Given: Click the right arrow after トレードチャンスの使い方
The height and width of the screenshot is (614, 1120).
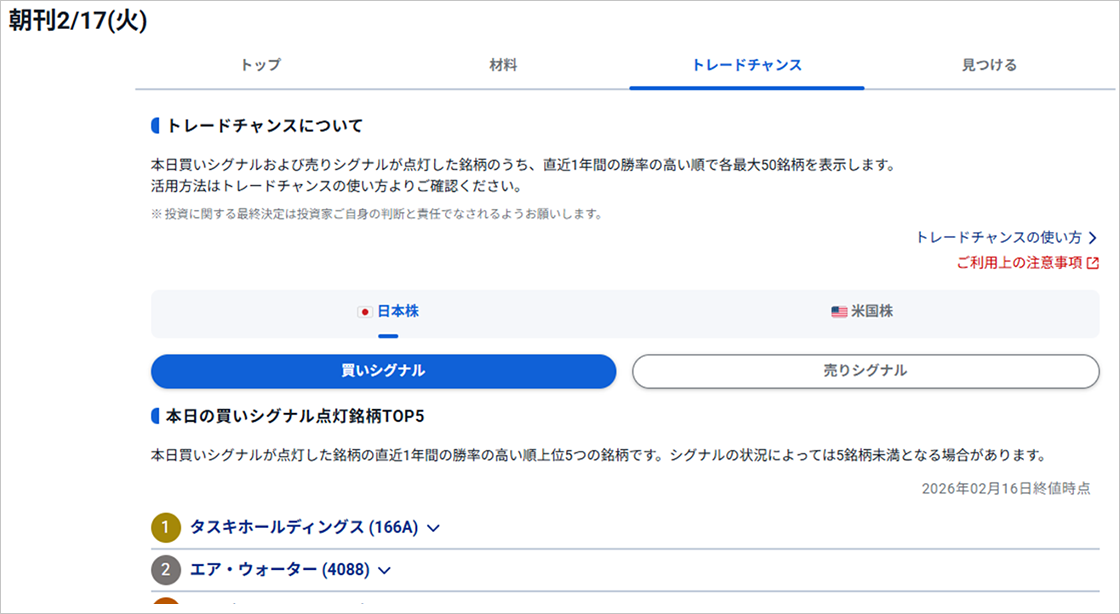Looking at the screenshot, I should point(1092,238).
